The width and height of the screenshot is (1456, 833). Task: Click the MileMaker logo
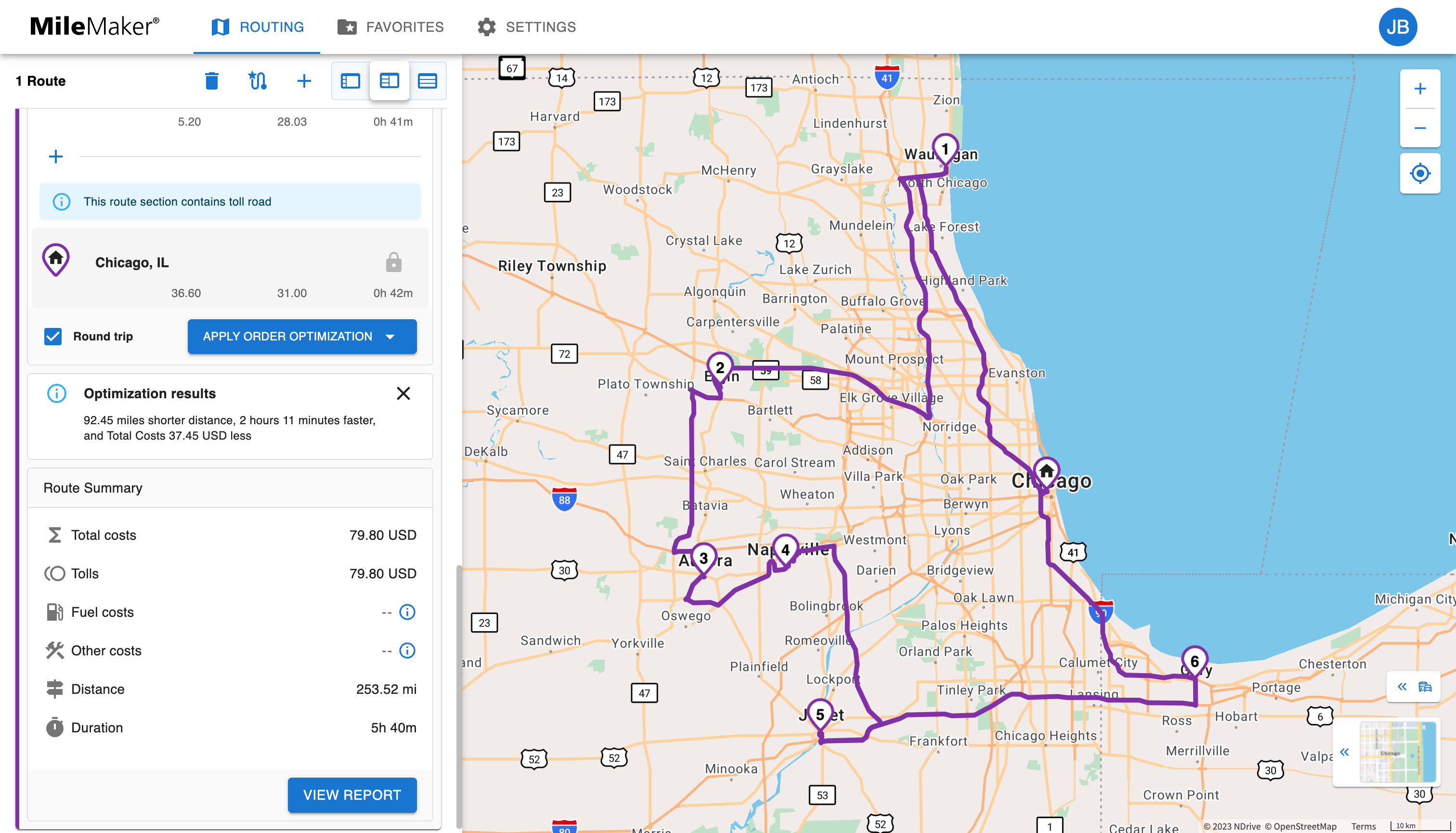pyautogui.click(x=94, y=26)
